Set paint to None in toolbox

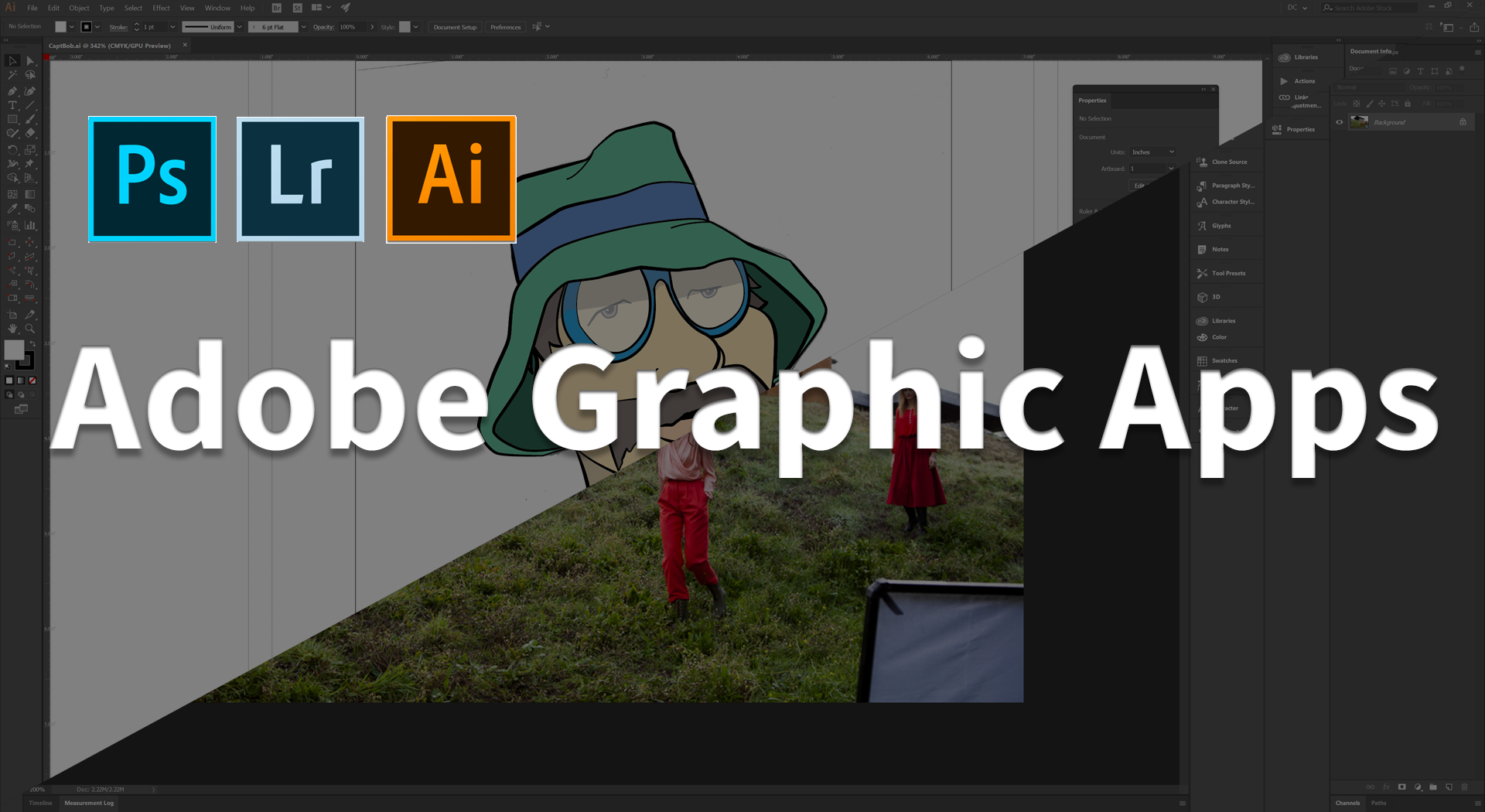tap(32, 380)
